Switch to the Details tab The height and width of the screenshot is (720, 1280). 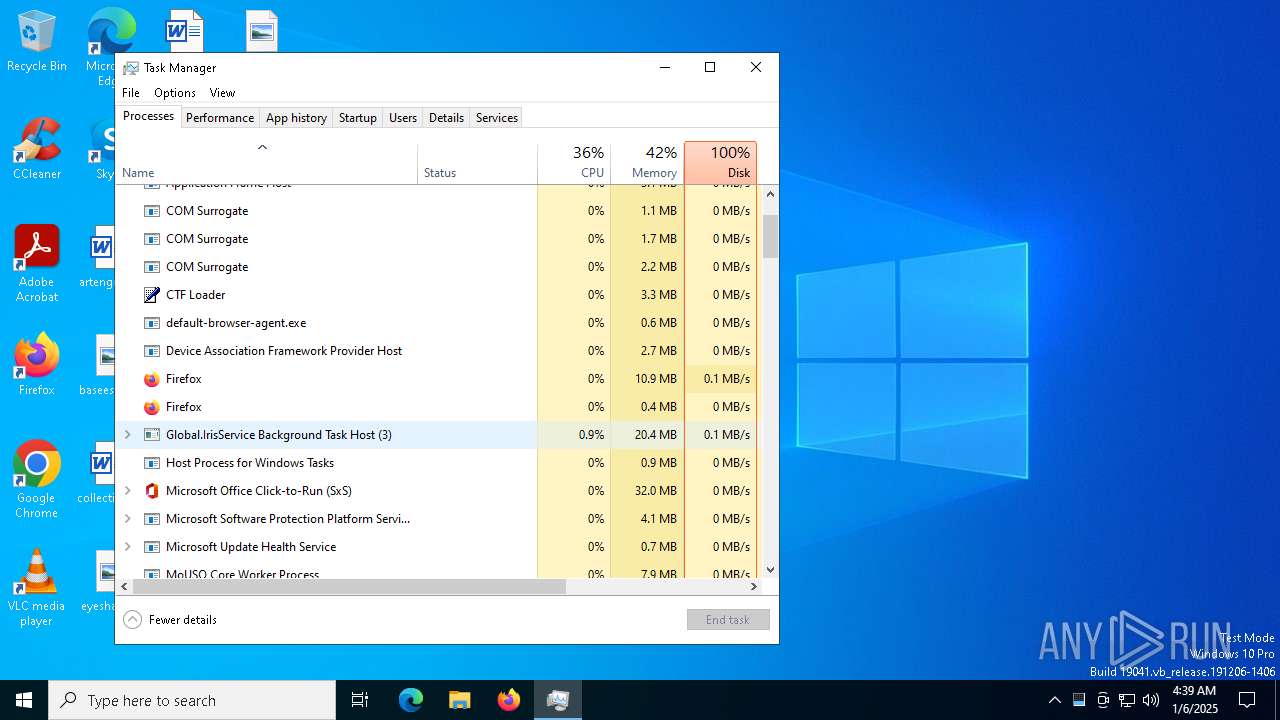(446, 118)
